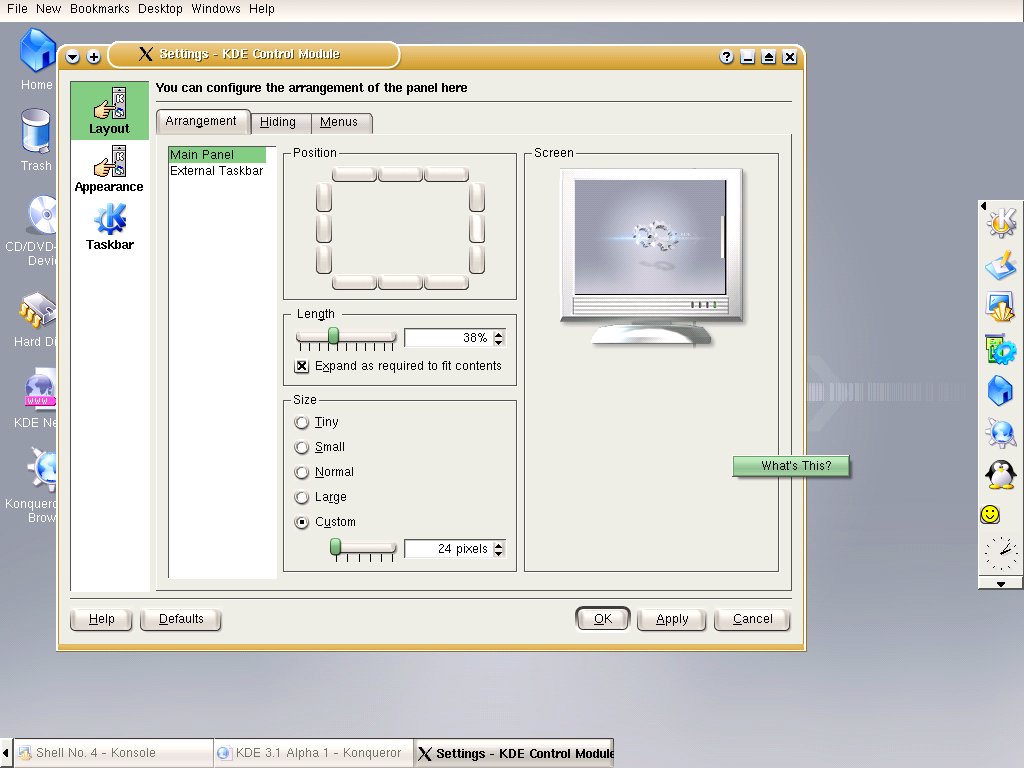
Task: Select the Normal size radio button
Action: point(301,472)
